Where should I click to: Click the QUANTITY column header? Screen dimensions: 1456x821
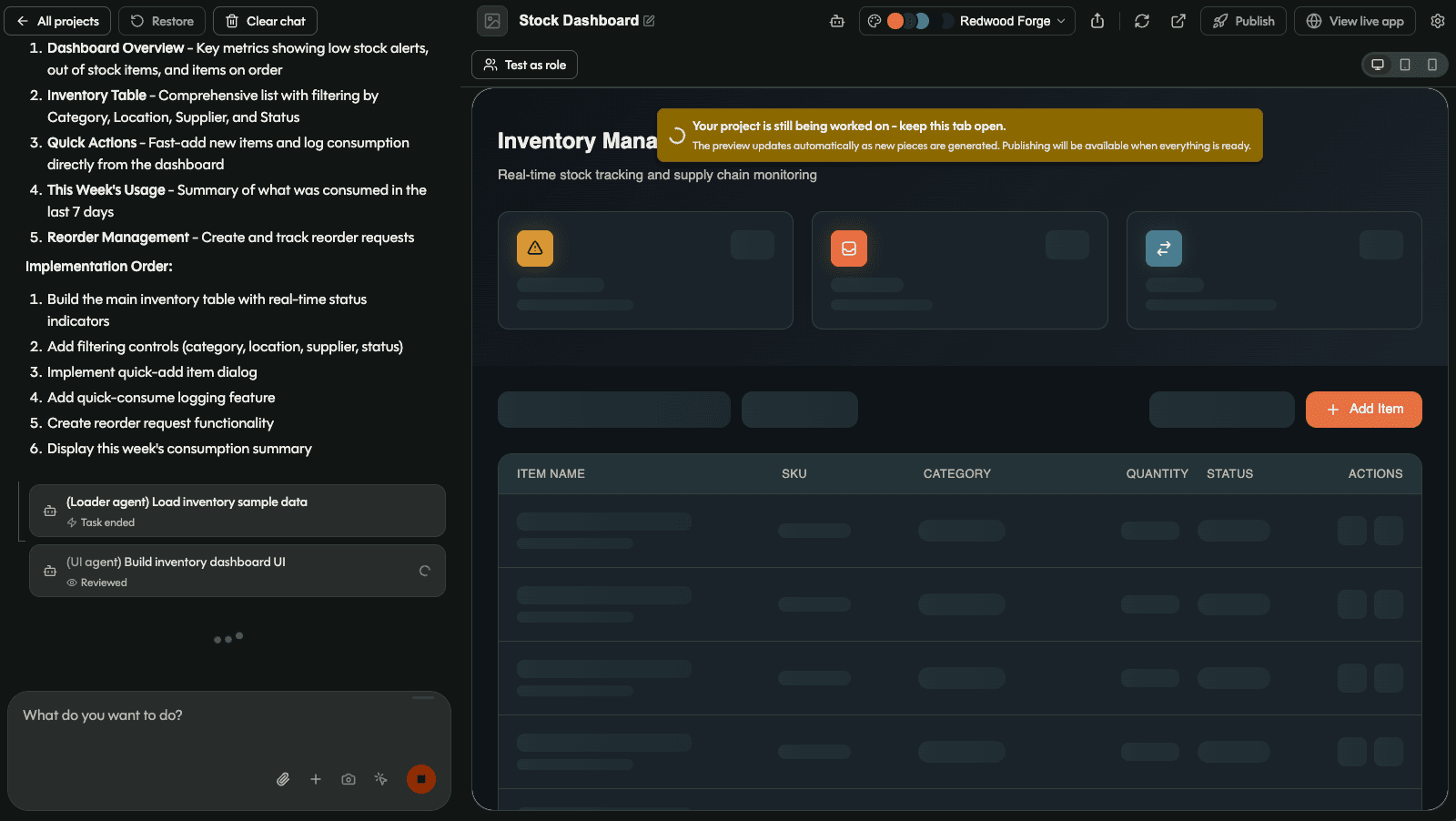[1158, 474]
